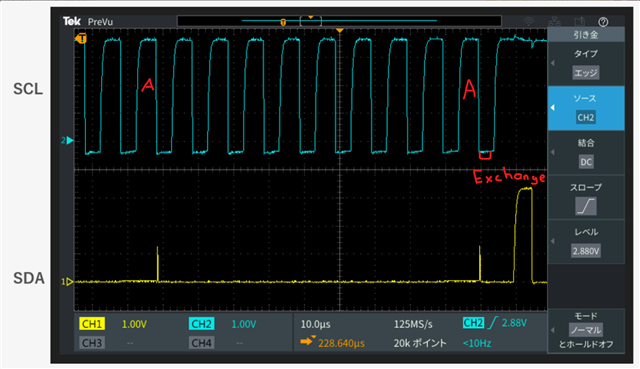This screenshot has height=369, width=640.
Task: Click the rising edge icon in trigger readout
Action: tap(493, 323)
